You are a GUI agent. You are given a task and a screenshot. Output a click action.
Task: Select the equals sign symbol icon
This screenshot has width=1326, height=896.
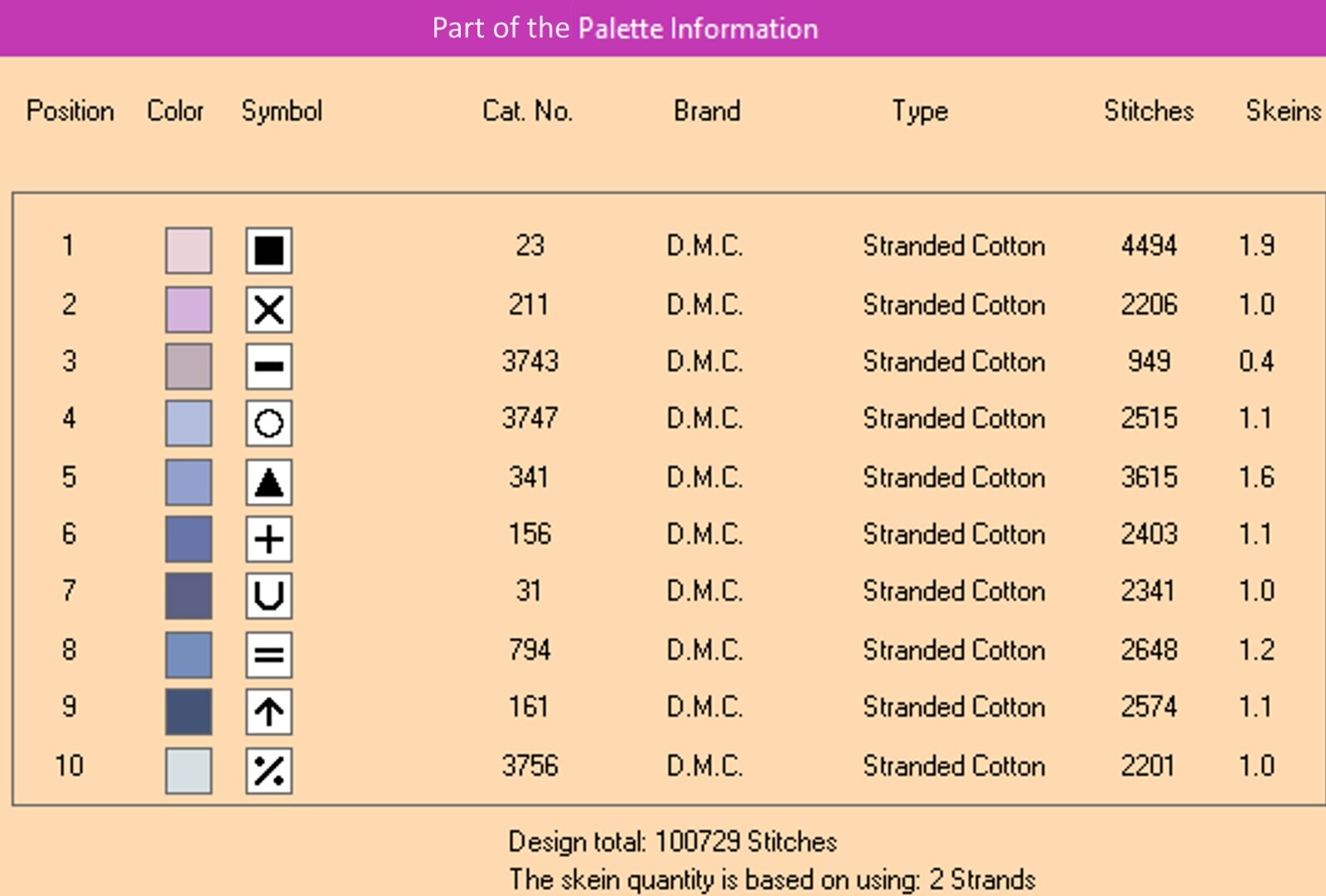coord(269,655)
